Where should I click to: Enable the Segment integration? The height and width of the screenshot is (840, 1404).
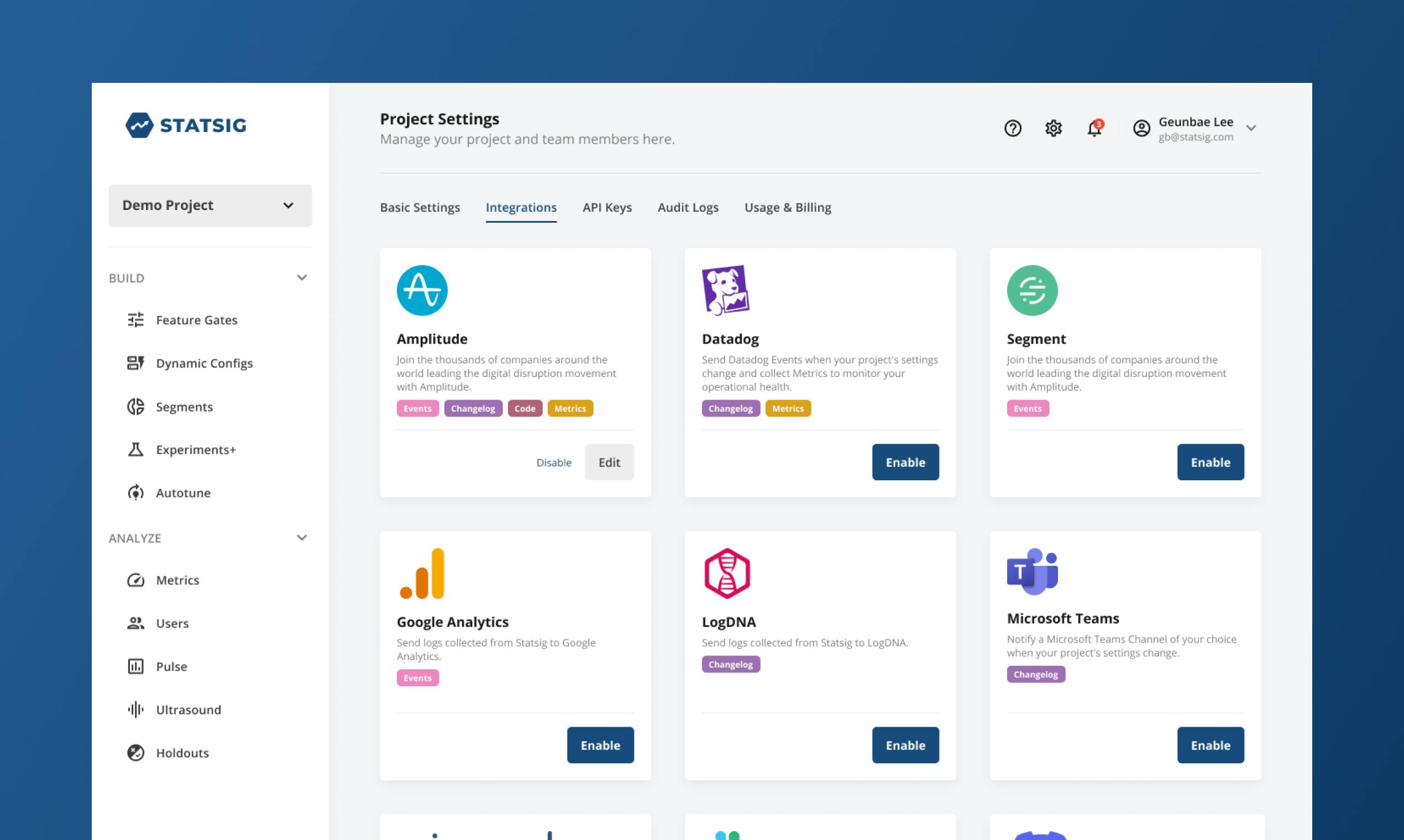(1211, 462)
